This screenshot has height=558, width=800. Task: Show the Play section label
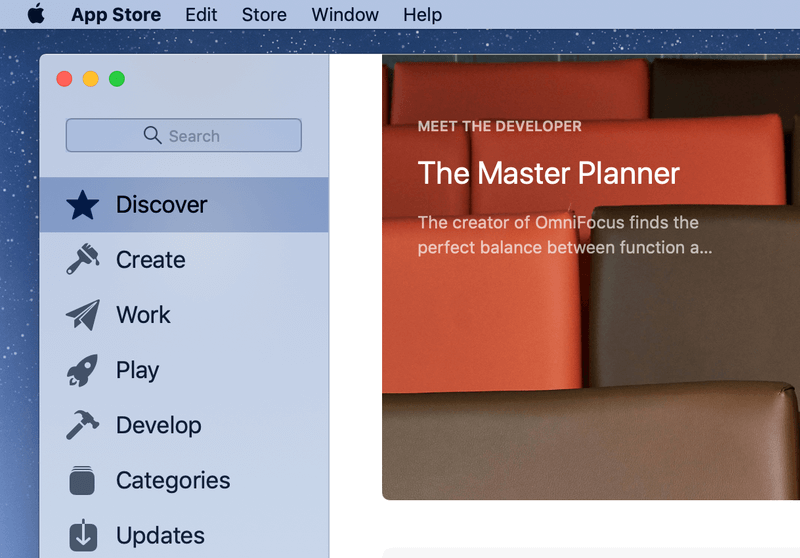click(x=137, y=370)
